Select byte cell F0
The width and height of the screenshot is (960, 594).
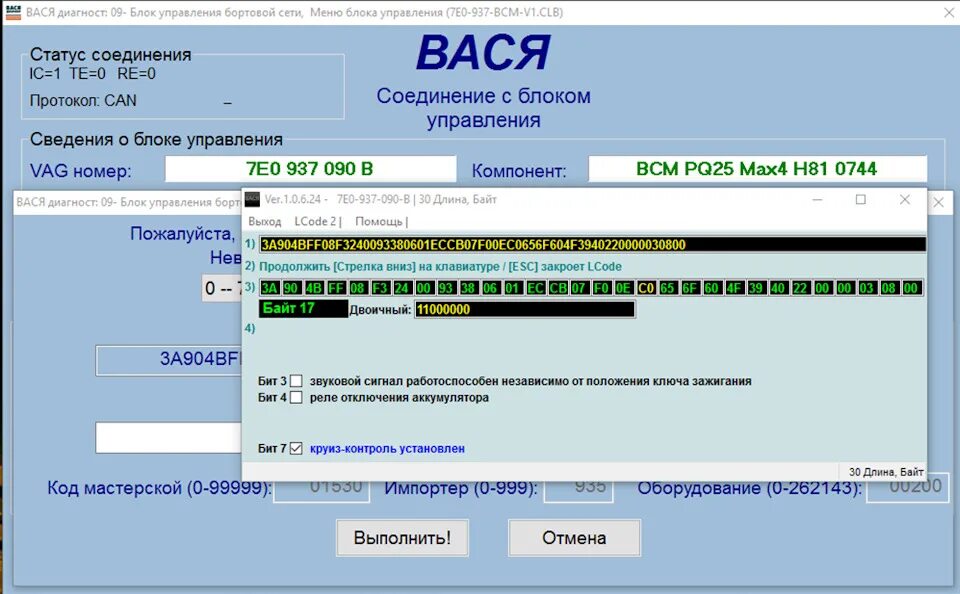[x=601, y=288]
